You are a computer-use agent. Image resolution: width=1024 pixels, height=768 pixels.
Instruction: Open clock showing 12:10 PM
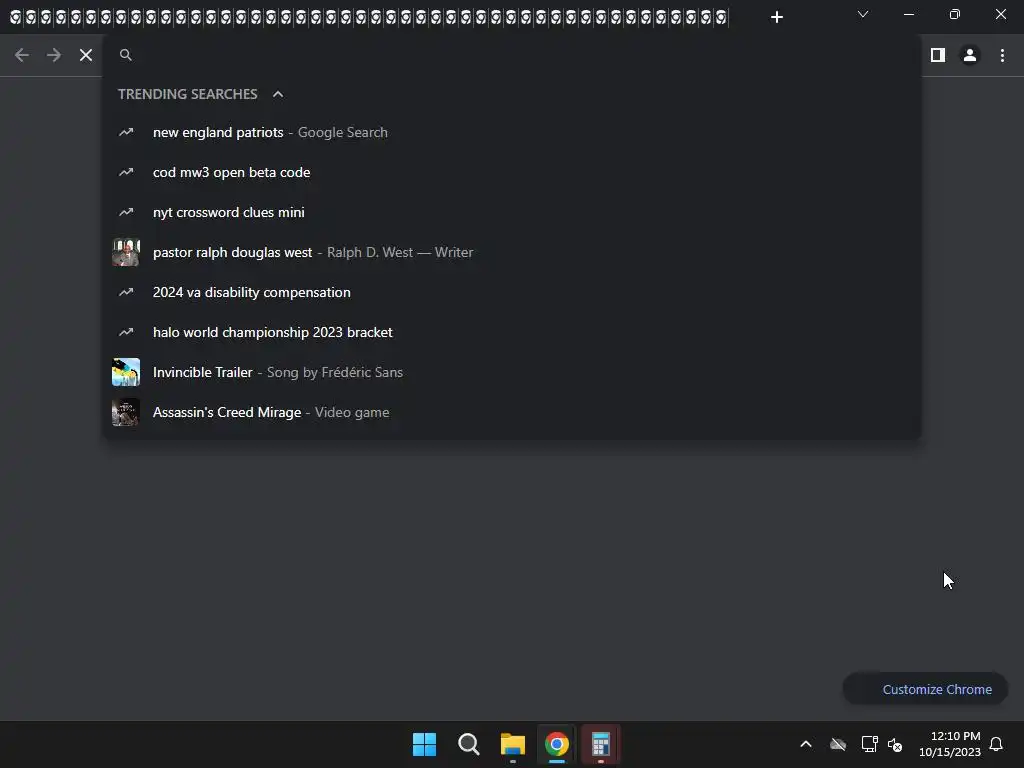[x=950, y=744]
